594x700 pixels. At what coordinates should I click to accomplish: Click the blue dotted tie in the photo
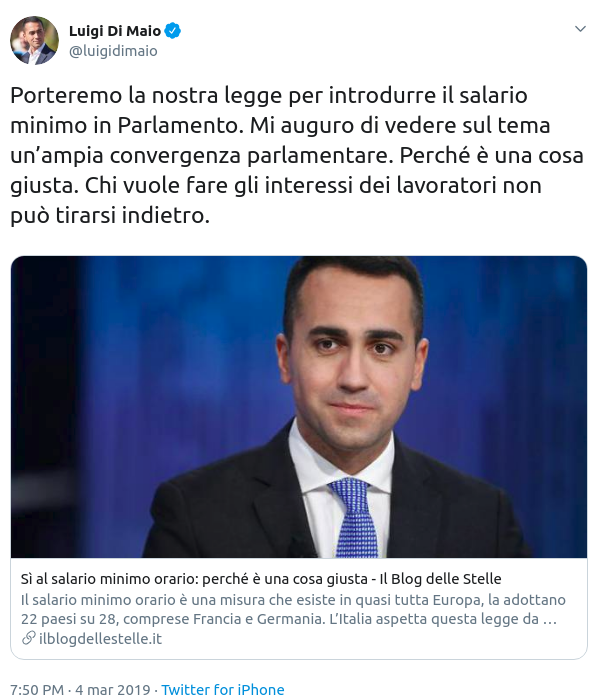pos(356,518)
